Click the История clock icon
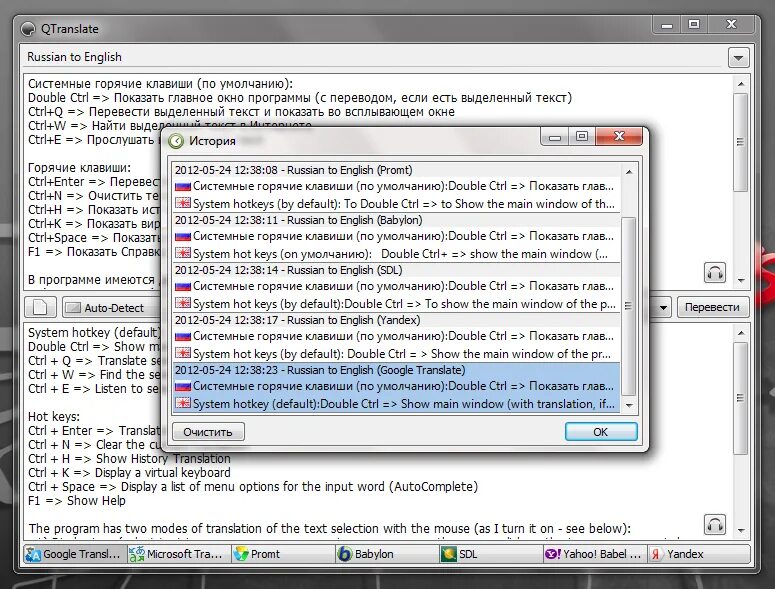The height and width of the screenshot is (589, 775). click(x=176, y=141)
